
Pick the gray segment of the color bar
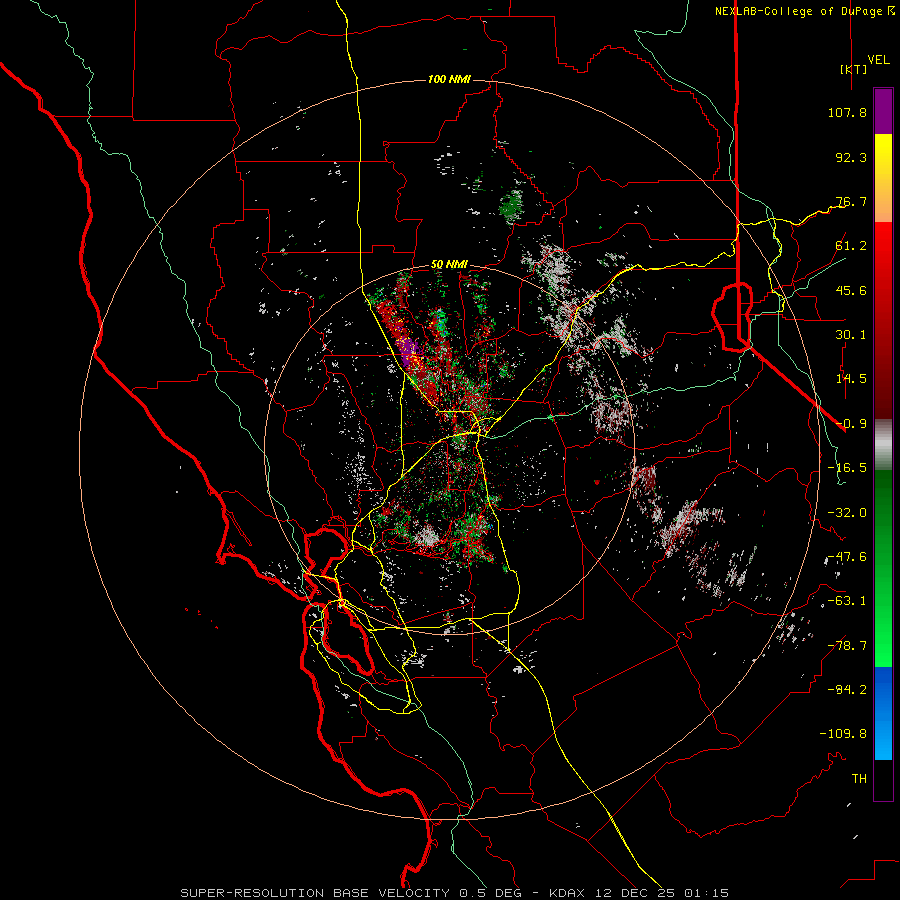[x=883, y=445]
